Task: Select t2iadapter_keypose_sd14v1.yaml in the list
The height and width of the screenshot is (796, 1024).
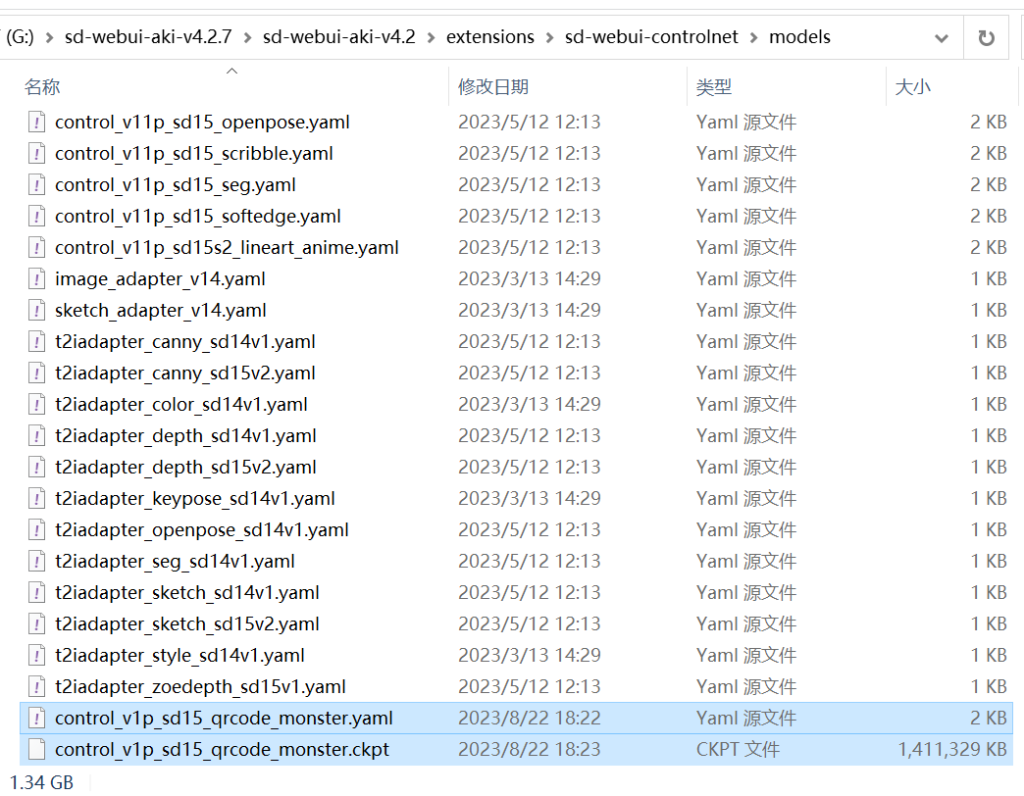Action: tap(195, 498)
